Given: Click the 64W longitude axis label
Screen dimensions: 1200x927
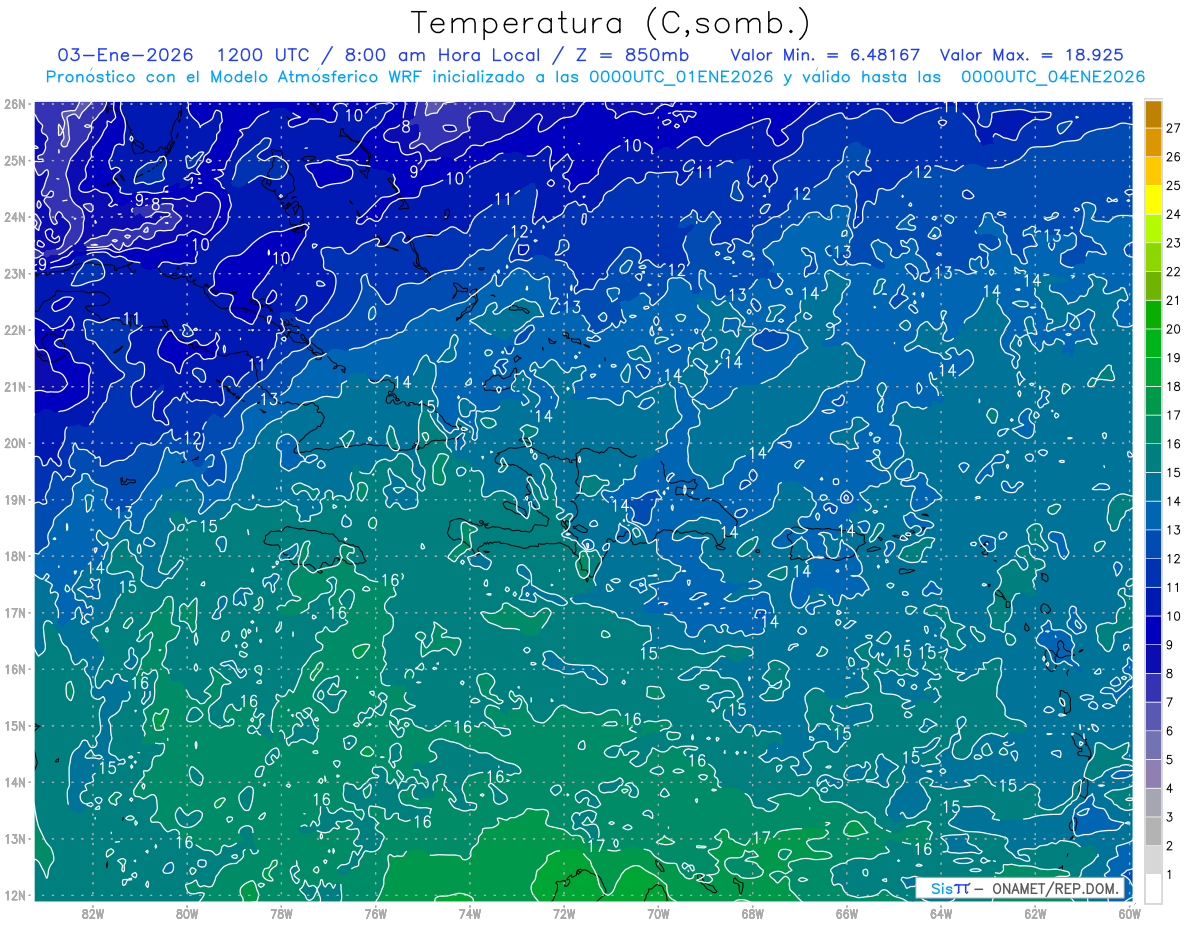Looking at the screenshot, I should click(941, 912).
